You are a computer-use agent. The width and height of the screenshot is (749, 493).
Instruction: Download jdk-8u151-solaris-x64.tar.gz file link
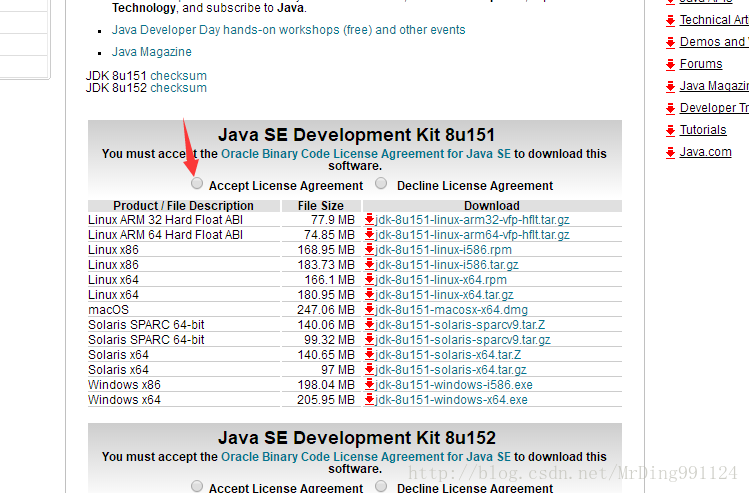coord(451,370)
